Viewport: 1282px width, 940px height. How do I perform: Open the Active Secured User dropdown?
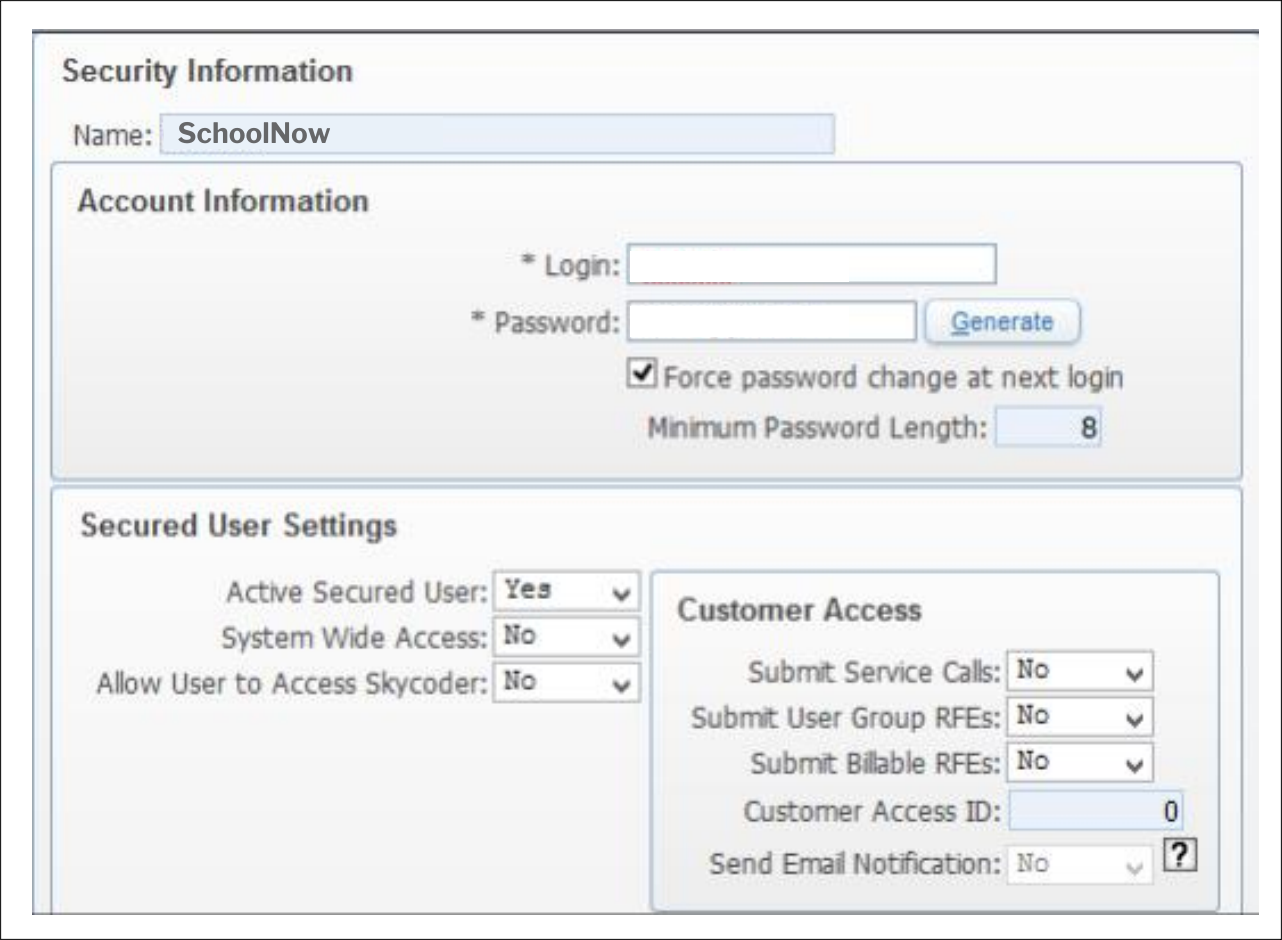tap(566, 591)
